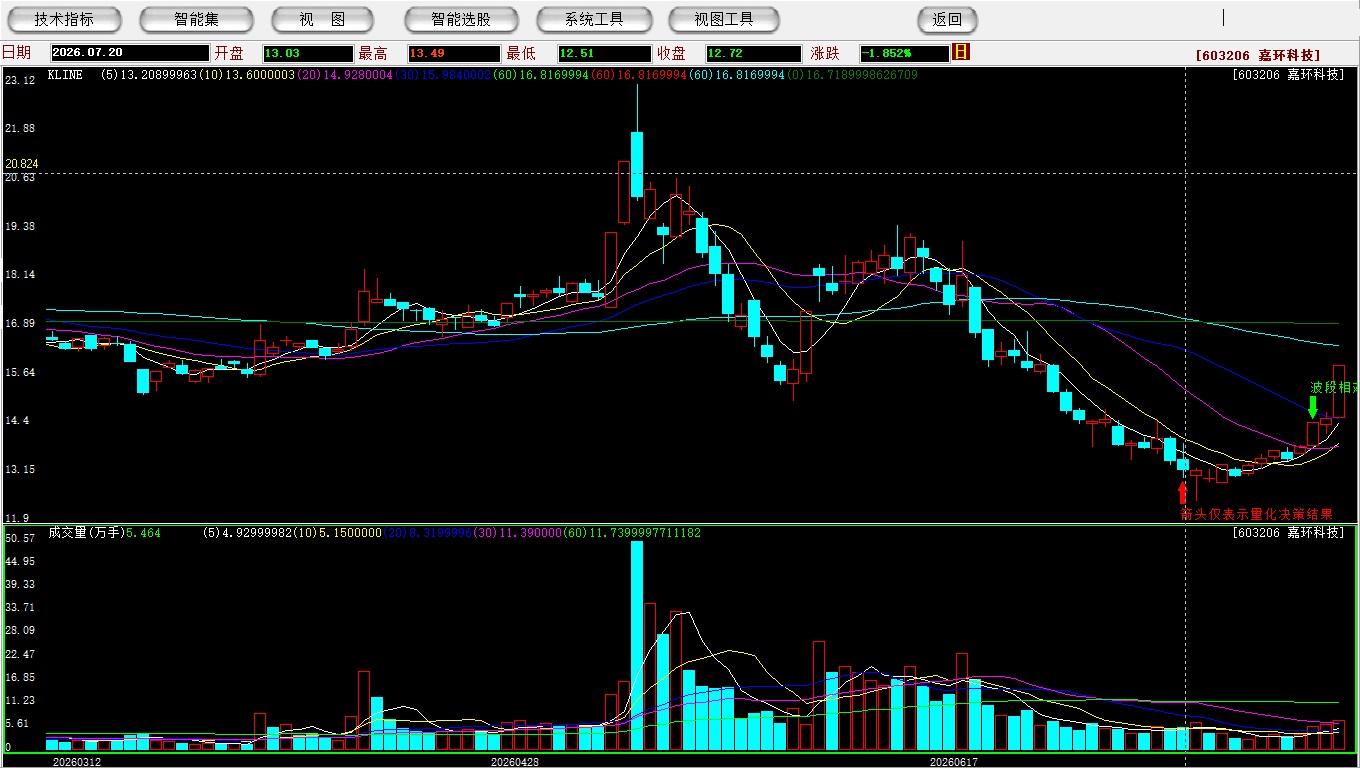This screenshot has width=1360, height=768.
Task: Click the 50.57 volume axis label
Action: point(20,538)
